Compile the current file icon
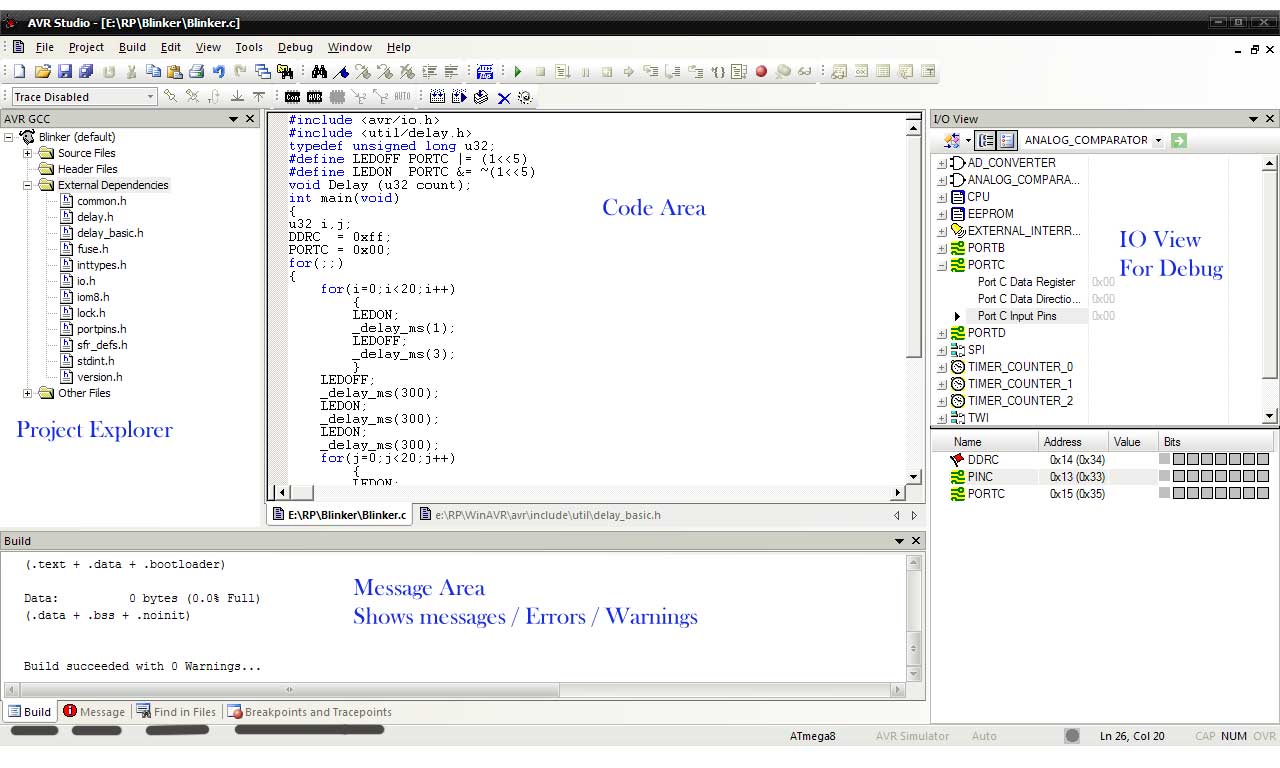Image resolution: width=1280 pixels, height=768 pixels. [x=481, y=97]
